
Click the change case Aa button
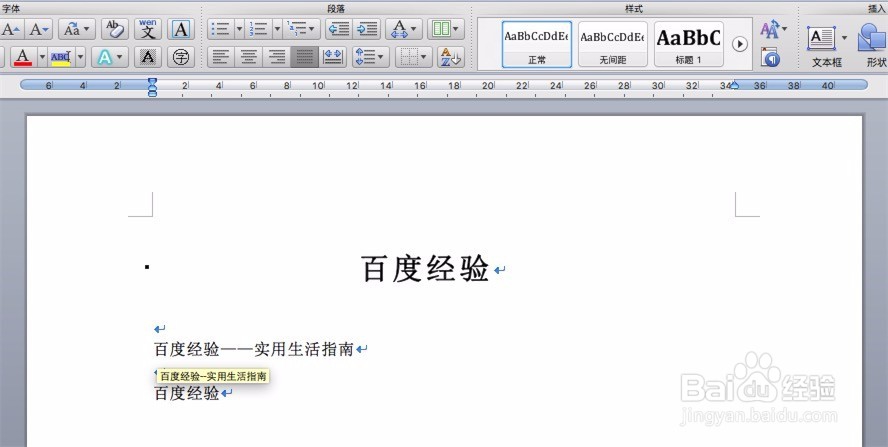76,29
